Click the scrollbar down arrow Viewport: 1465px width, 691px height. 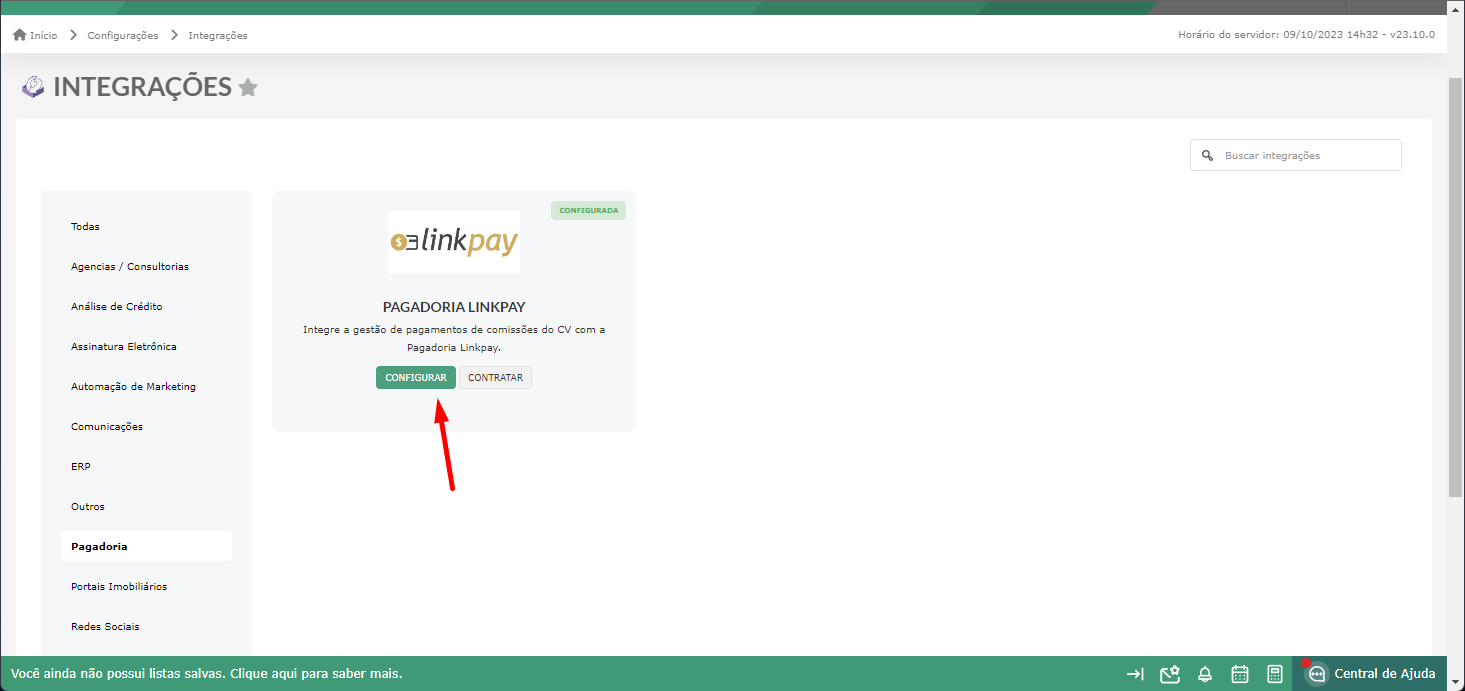[x=1456, y=682]
